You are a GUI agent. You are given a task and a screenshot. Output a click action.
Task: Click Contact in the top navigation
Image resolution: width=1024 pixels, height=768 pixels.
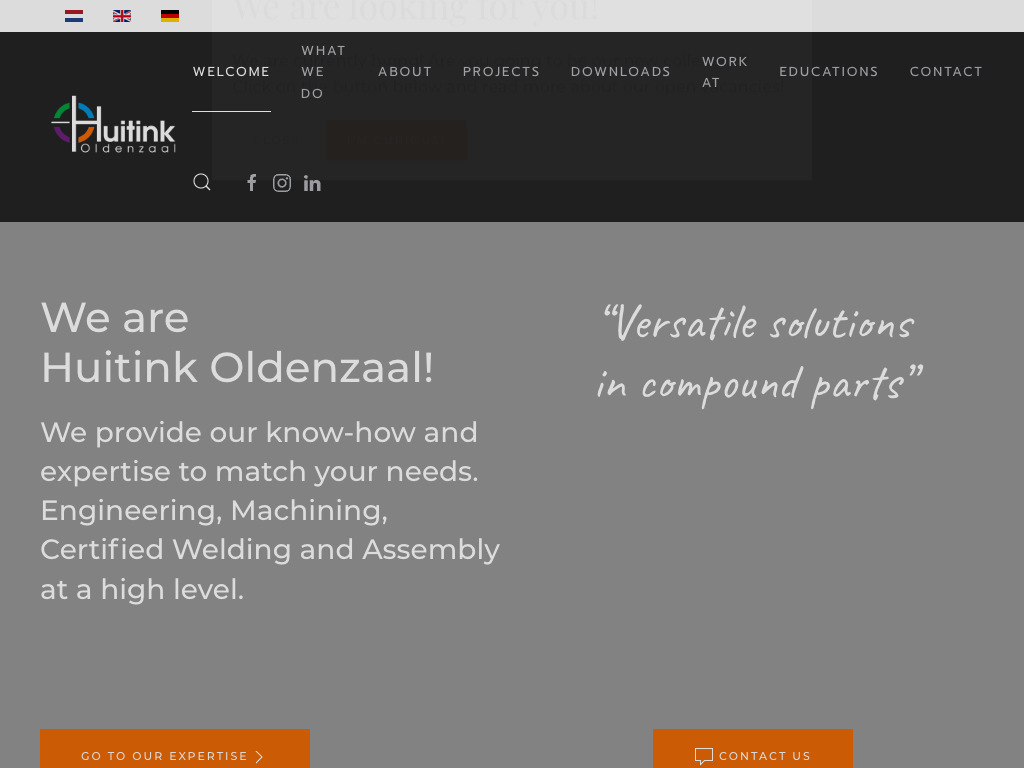pos(946,72)
